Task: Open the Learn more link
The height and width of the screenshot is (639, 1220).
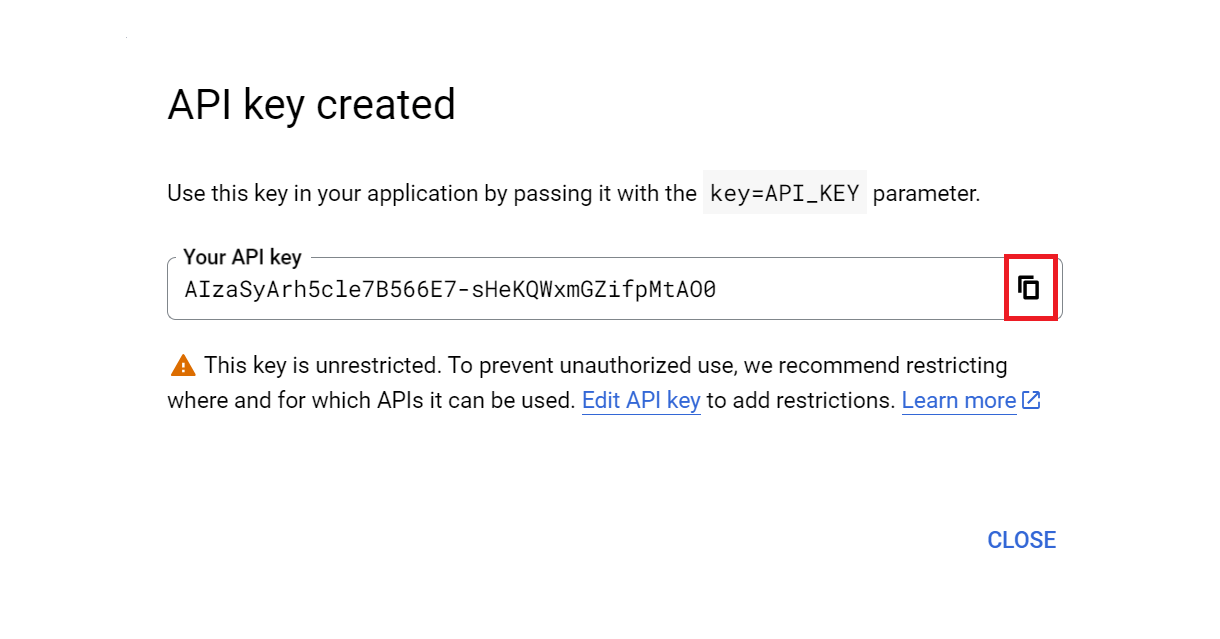Action: tap(959, 401)
